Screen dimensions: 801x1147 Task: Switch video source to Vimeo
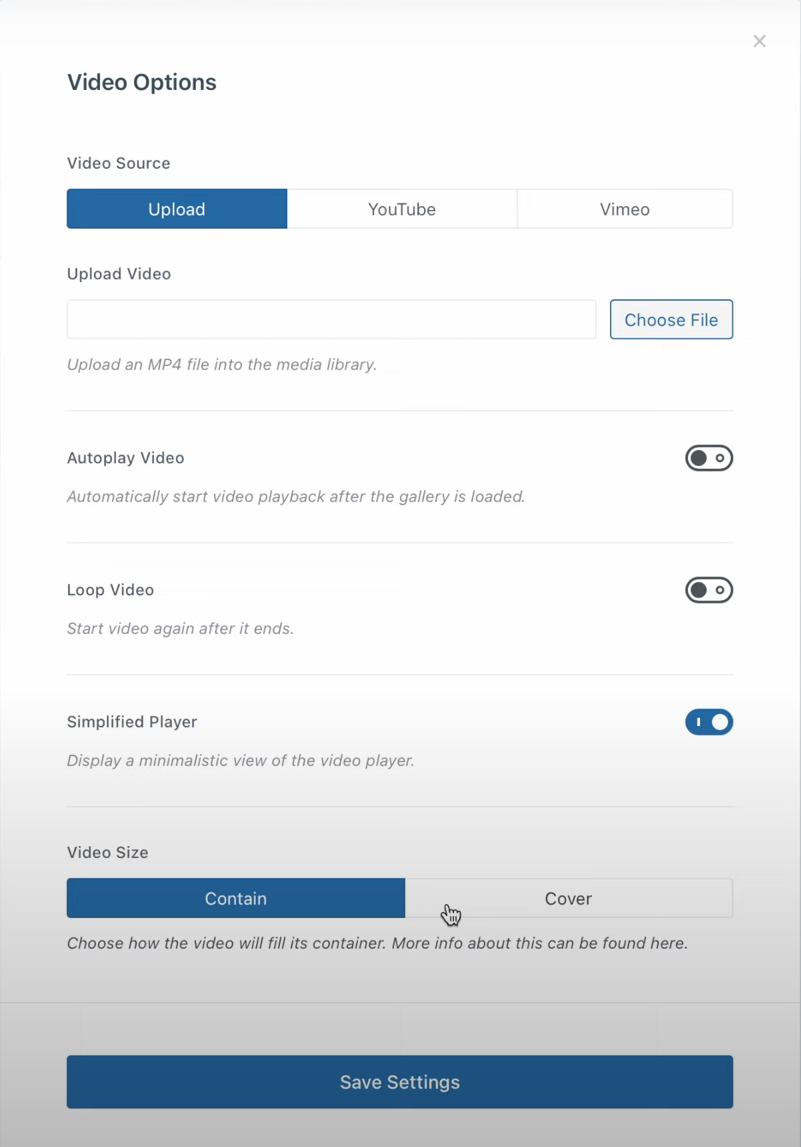pos(624,209)
